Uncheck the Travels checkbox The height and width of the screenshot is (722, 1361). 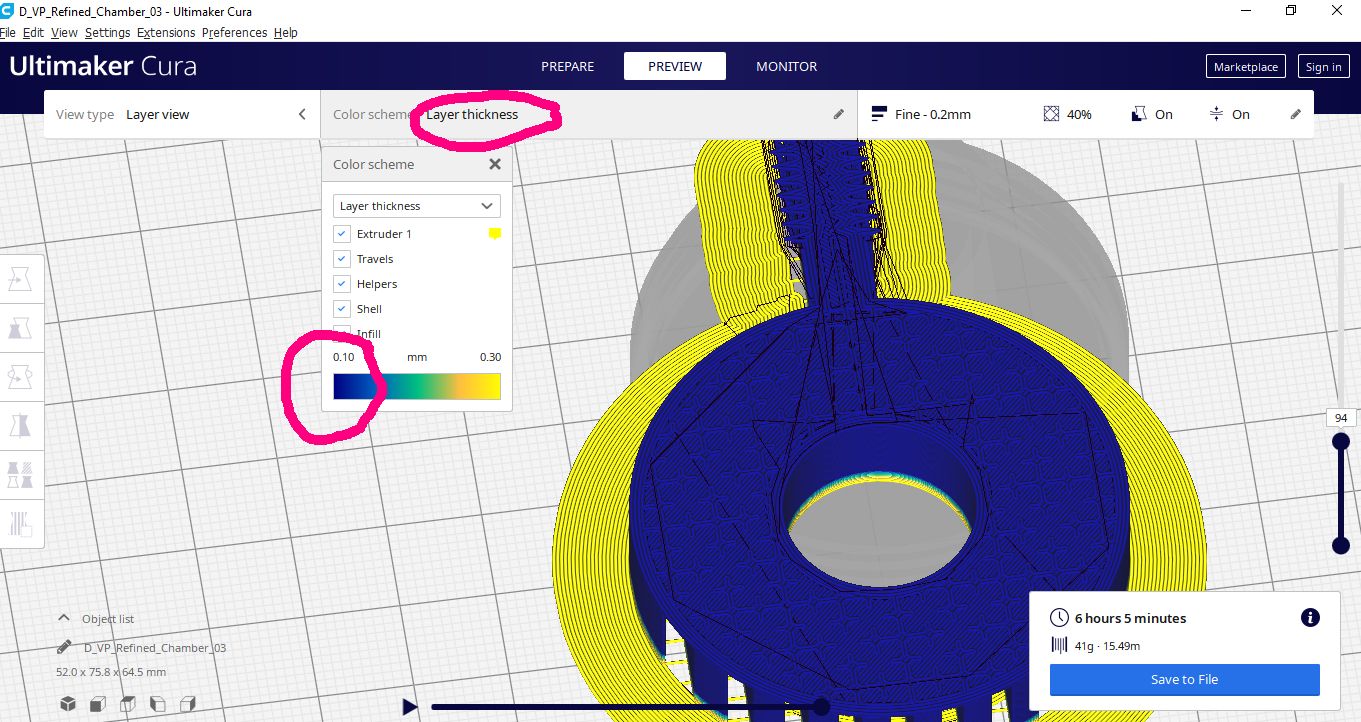coord(342,258)
